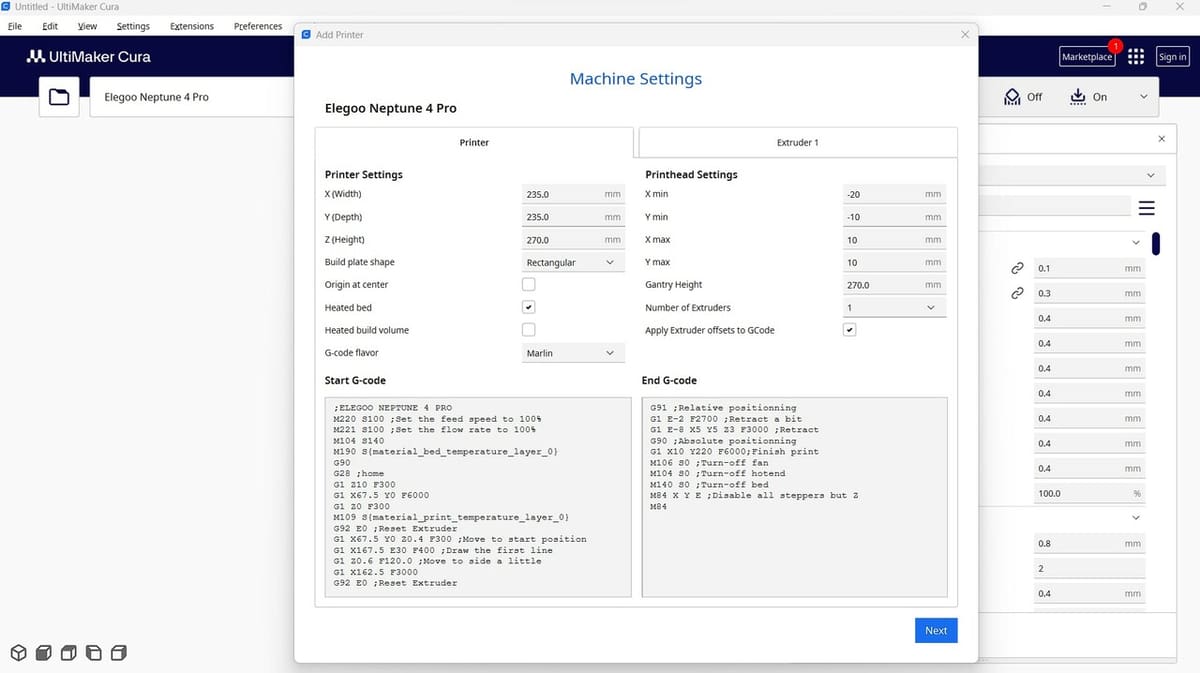Open the Build plate shape dropdown
The height and width of the screenshot is (673, 1200).
573,262
